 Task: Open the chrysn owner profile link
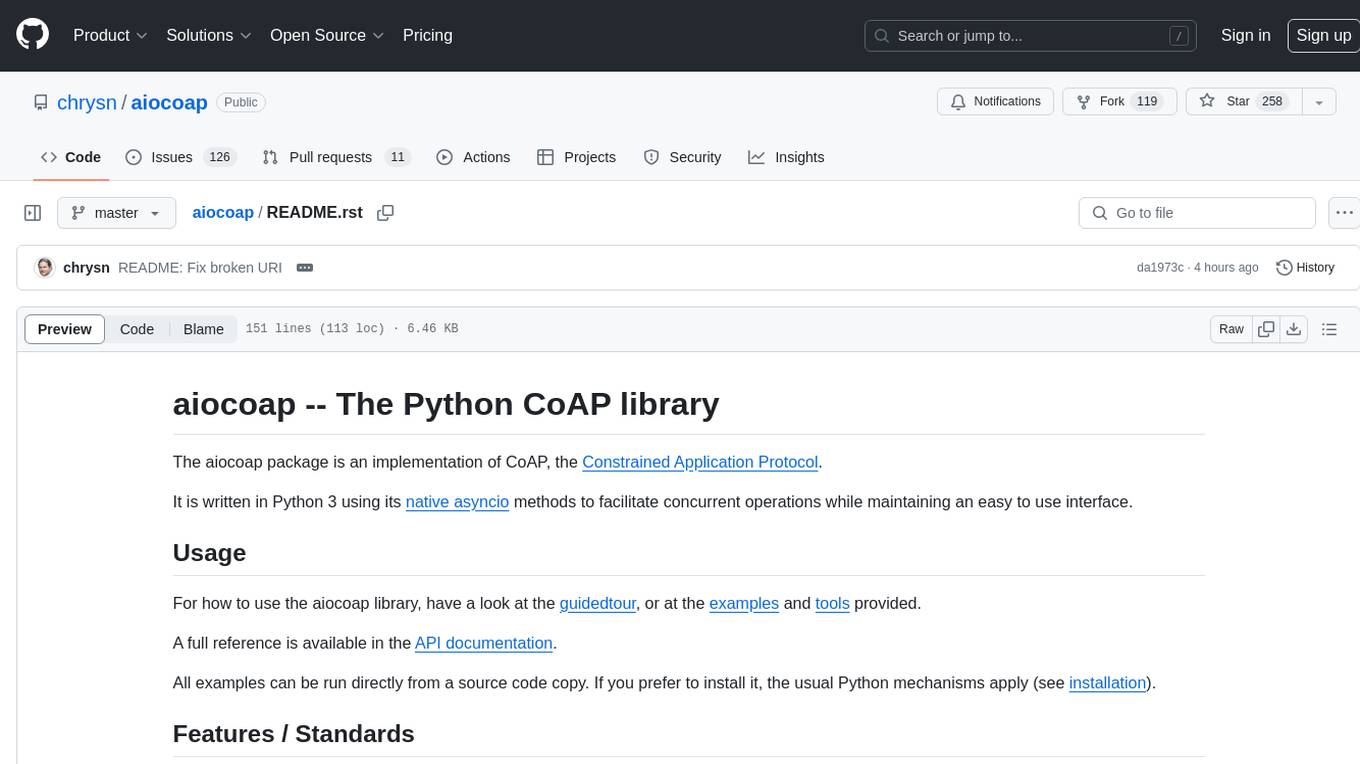click(87, 102)
